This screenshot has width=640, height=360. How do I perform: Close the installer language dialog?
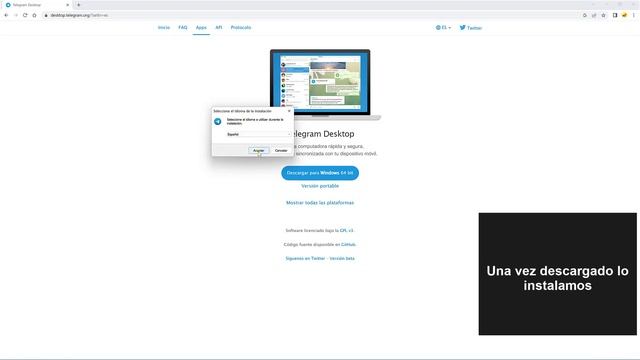pos(289,111)
